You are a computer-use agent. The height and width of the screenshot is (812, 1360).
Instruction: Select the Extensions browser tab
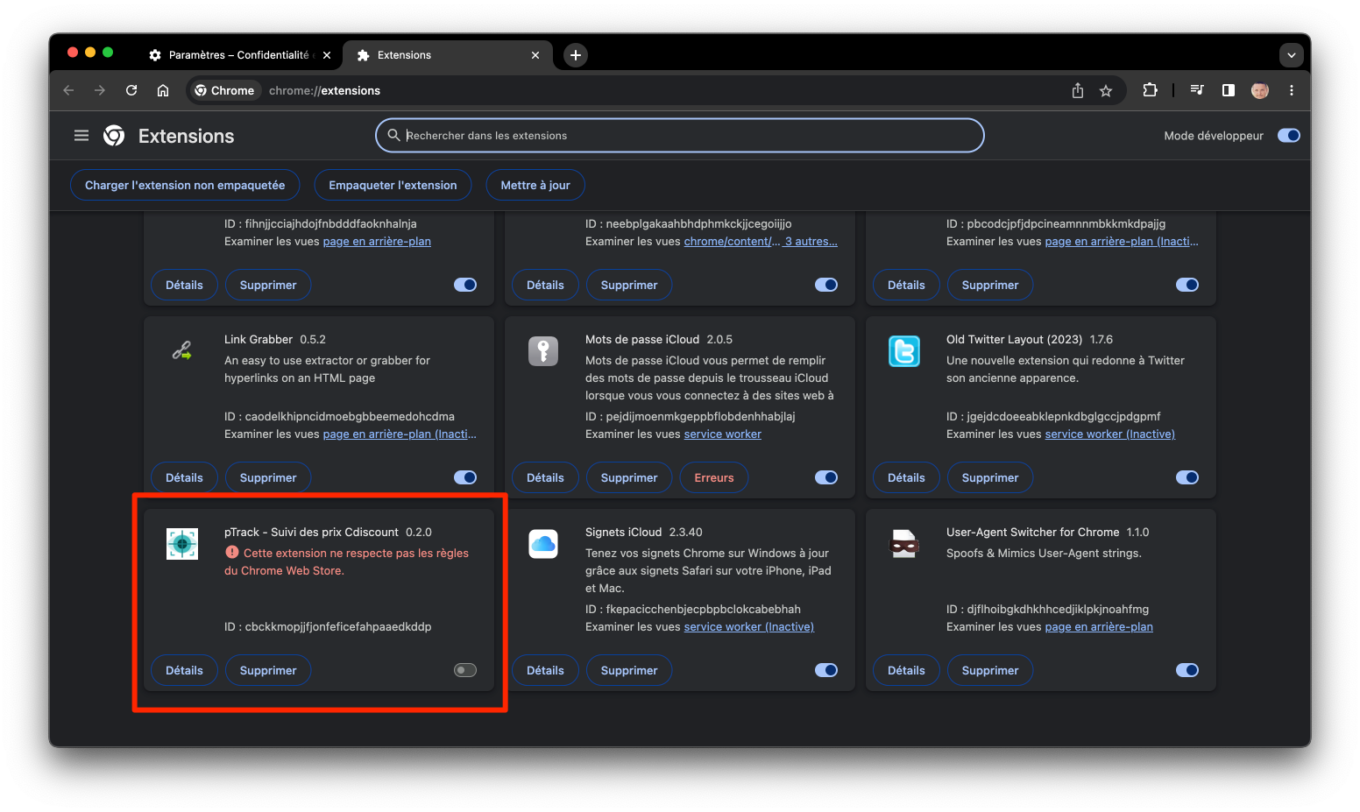[446, 55]
